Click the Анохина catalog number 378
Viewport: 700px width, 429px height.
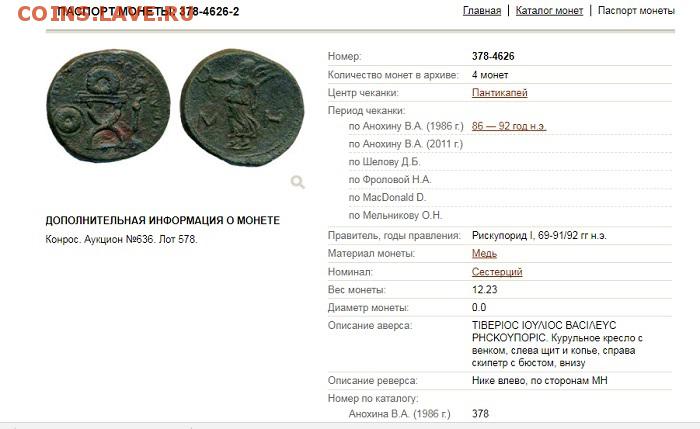pyautogui.click(x=480, y=414)
